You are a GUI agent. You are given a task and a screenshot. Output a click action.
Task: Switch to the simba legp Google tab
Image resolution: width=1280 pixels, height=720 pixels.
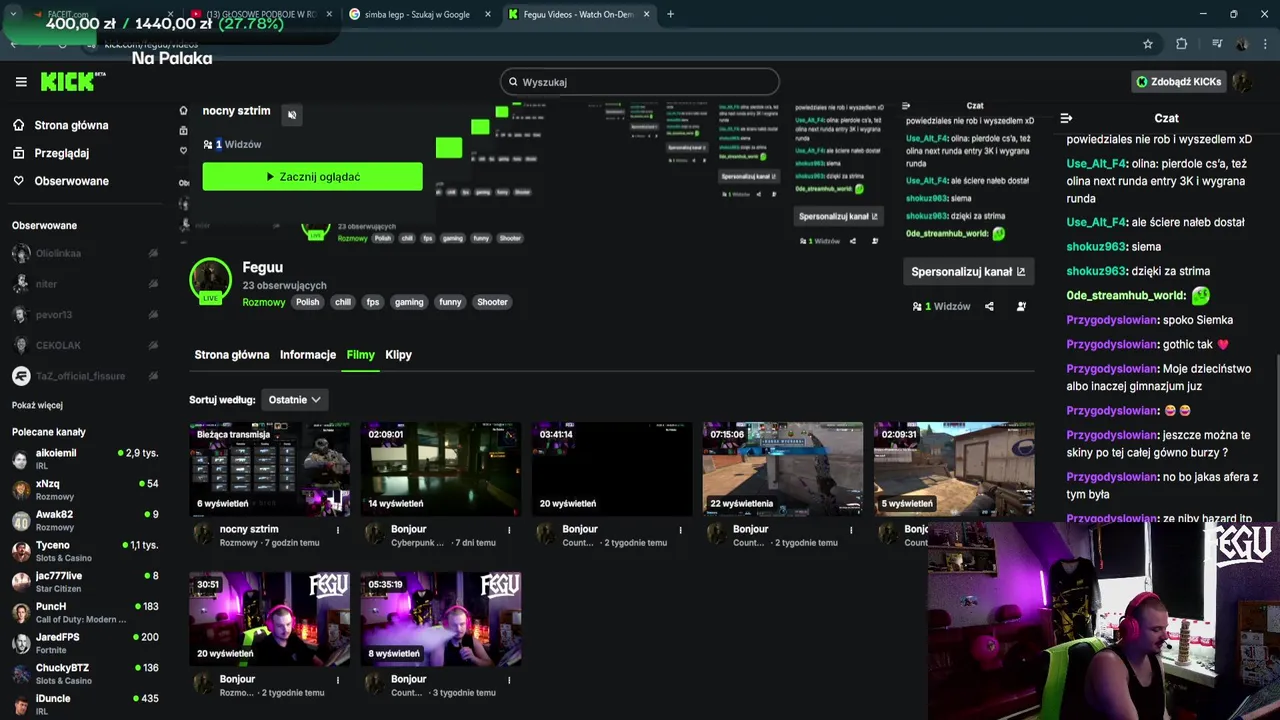[x=418, y=14]
